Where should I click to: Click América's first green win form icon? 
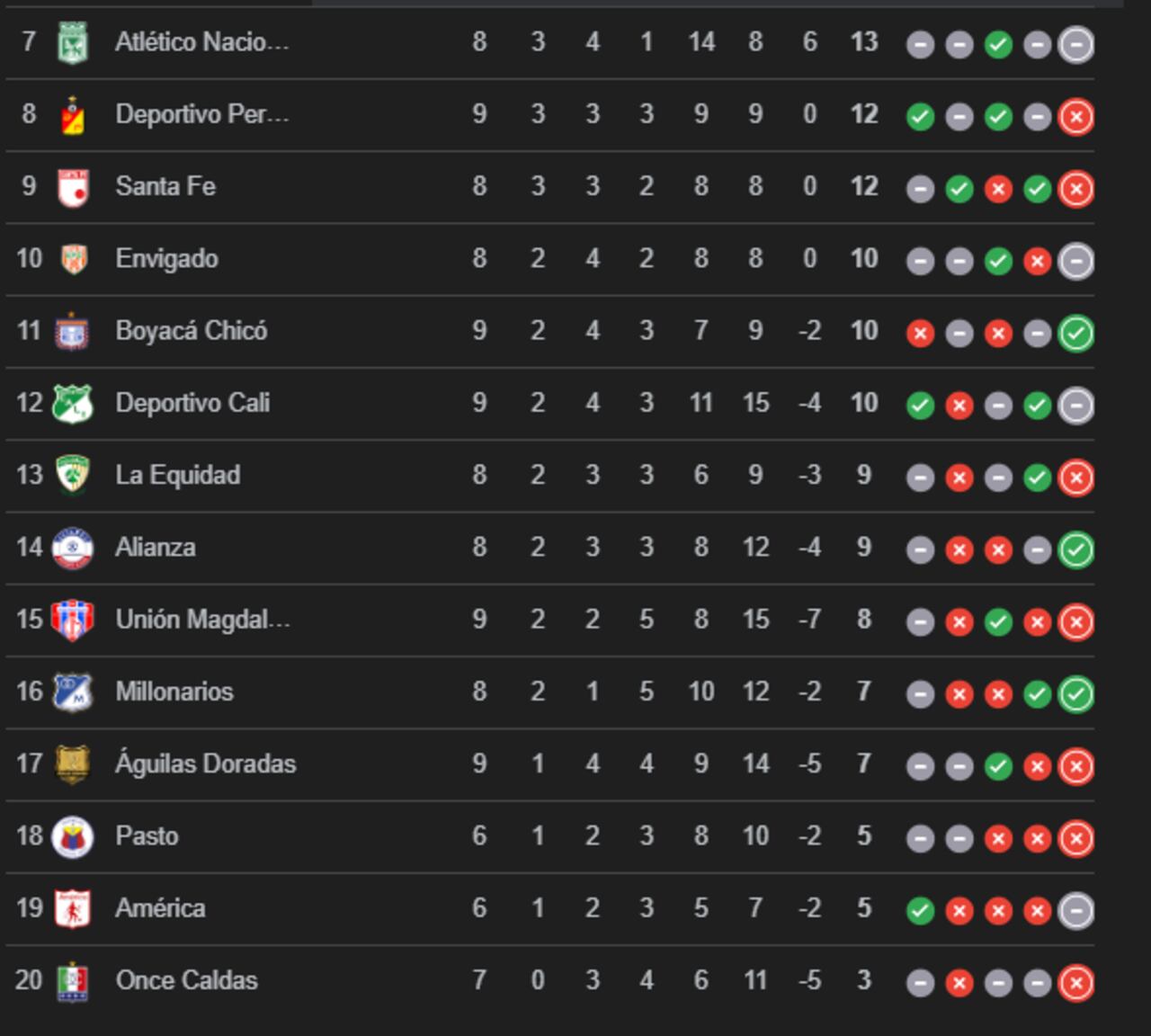coord(920,911)
